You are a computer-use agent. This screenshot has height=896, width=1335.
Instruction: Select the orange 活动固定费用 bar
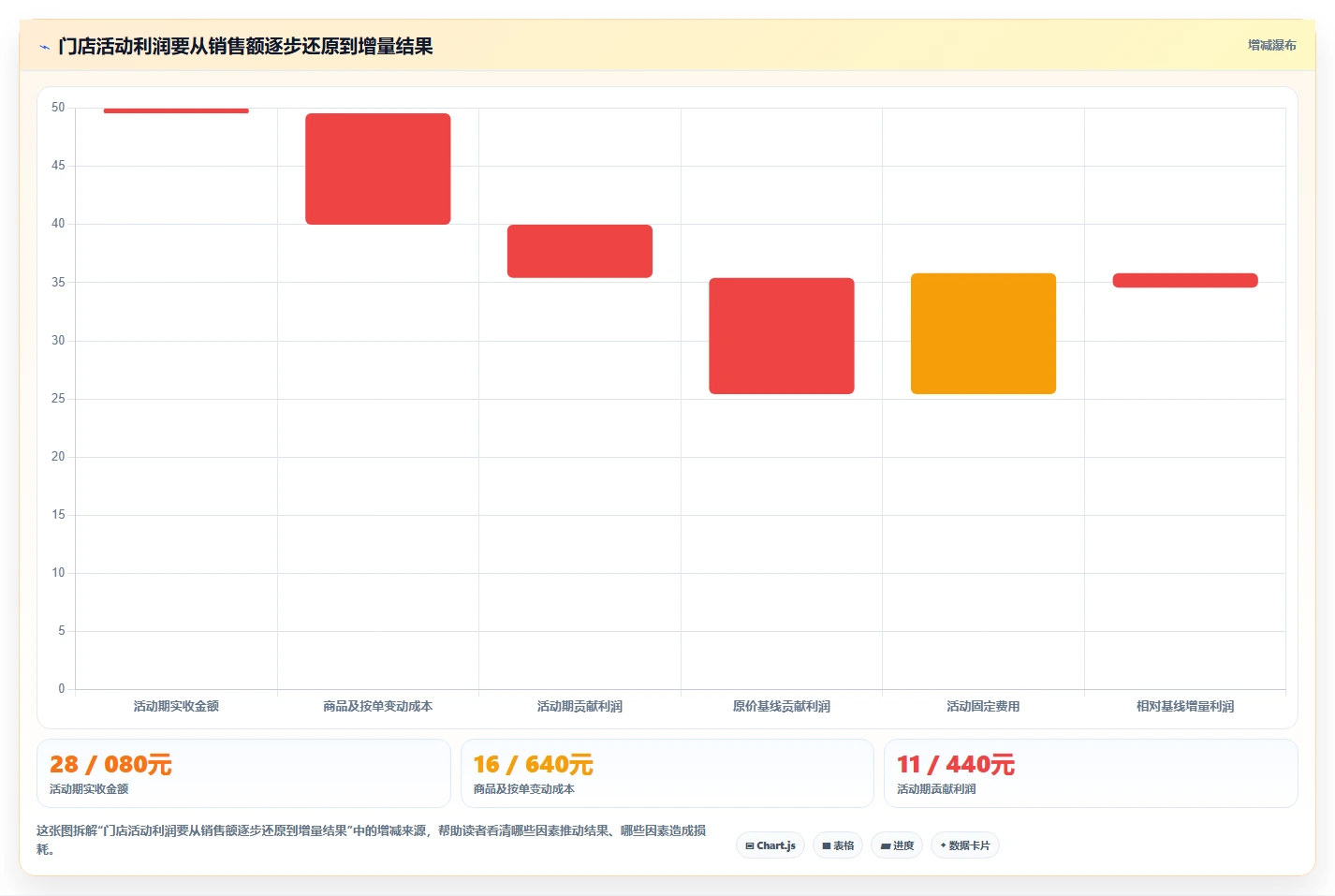[x=983, y=333]
